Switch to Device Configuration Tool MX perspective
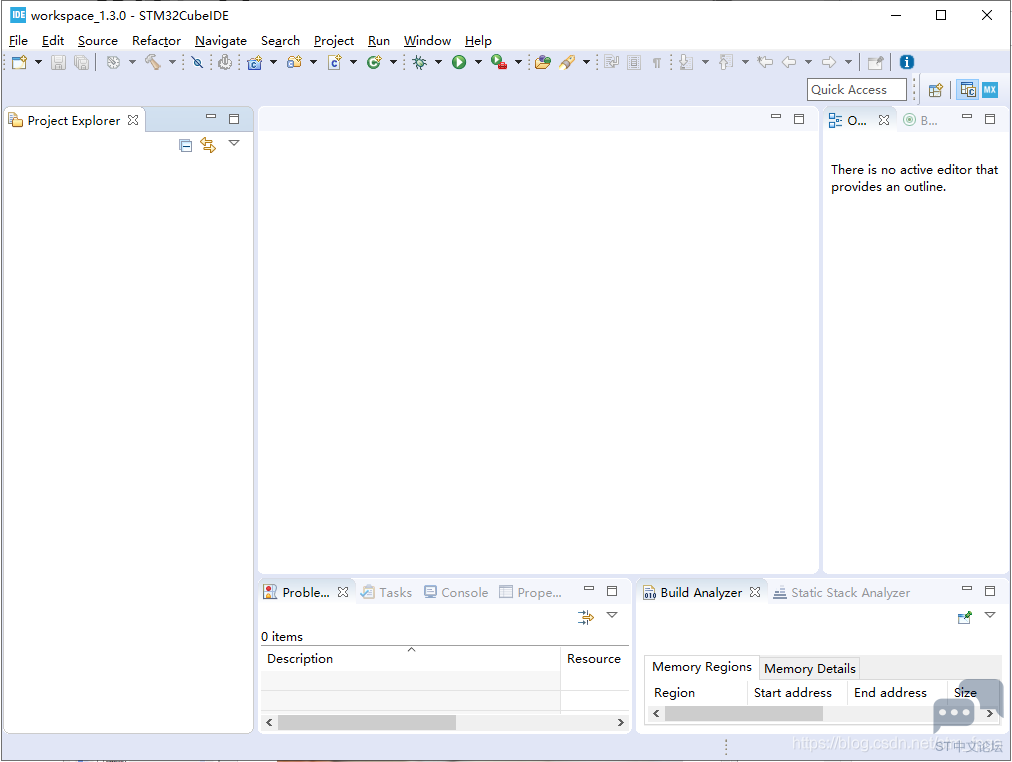 [990, 90]
